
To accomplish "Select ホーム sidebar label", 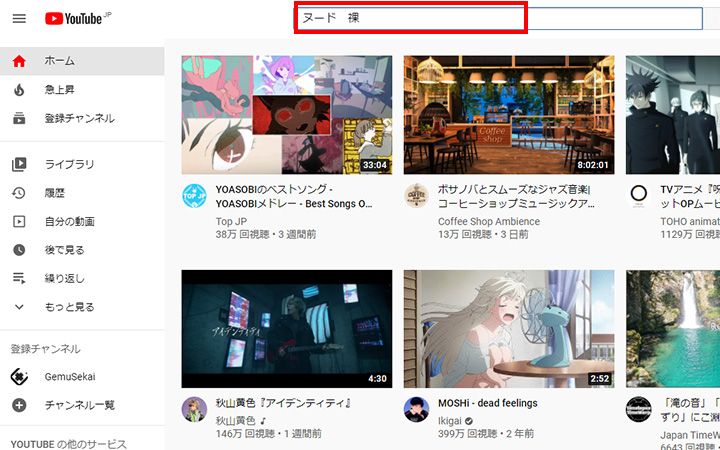I will (x=60, y=61).
